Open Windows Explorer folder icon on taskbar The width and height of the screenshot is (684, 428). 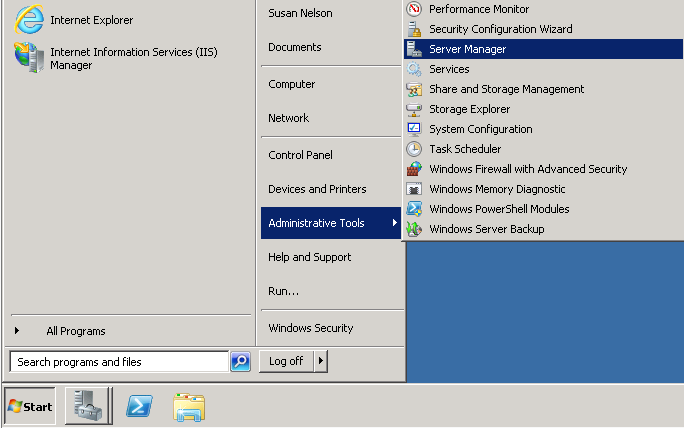(x=189, y=407)
